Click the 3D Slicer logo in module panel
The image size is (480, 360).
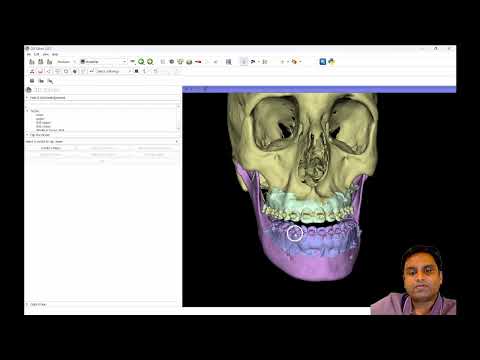[29, 90]
